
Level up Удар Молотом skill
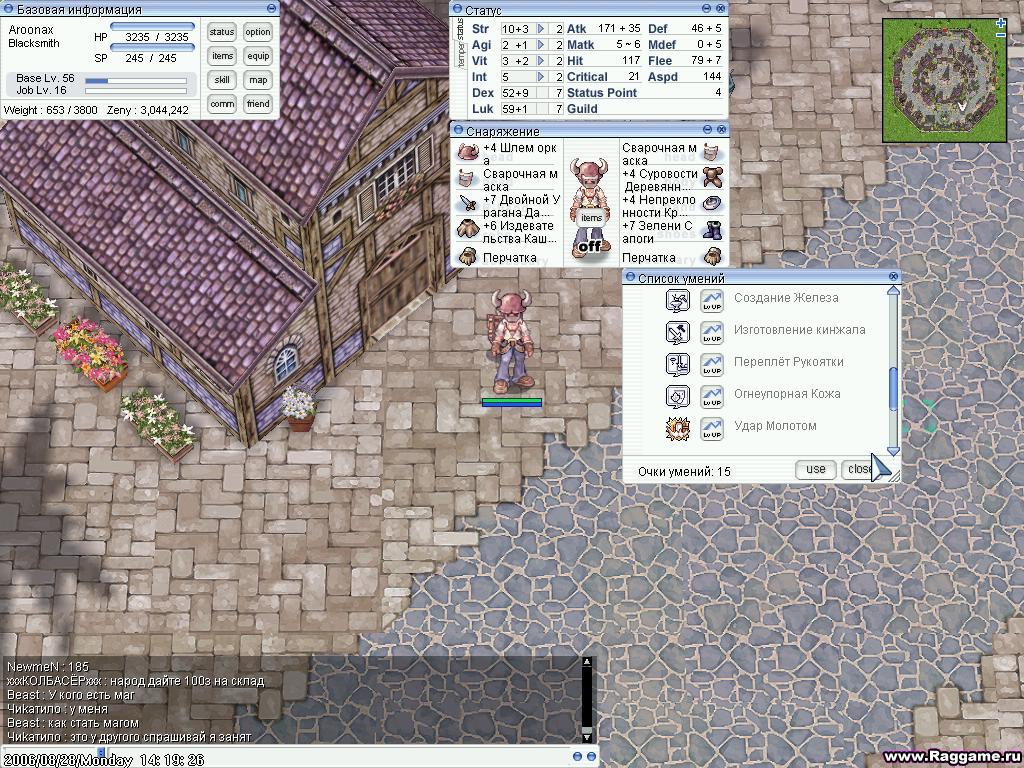pos(712,429)
